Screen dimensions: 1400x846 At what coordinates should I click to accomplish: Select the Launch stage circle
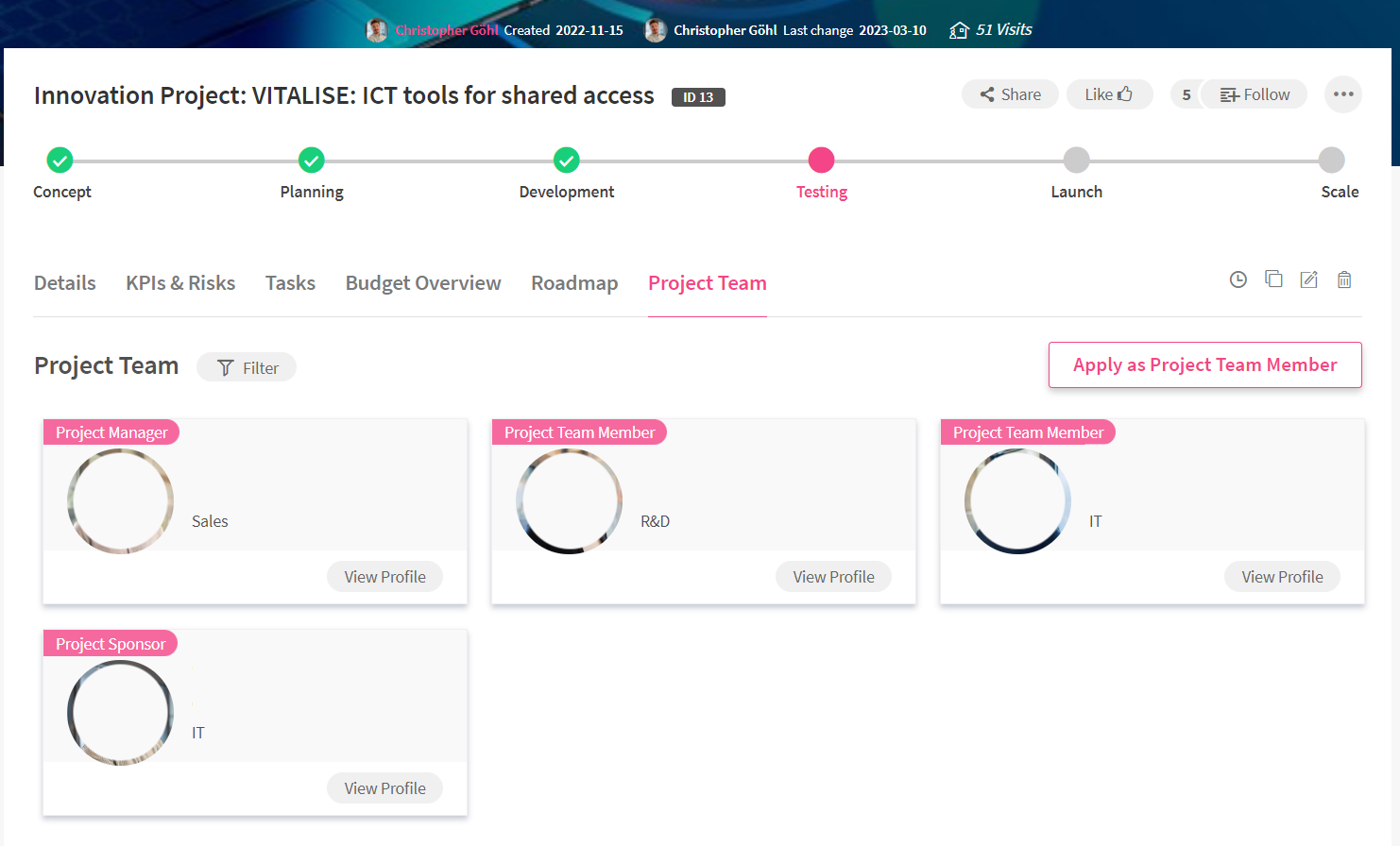pos(1076,161)
